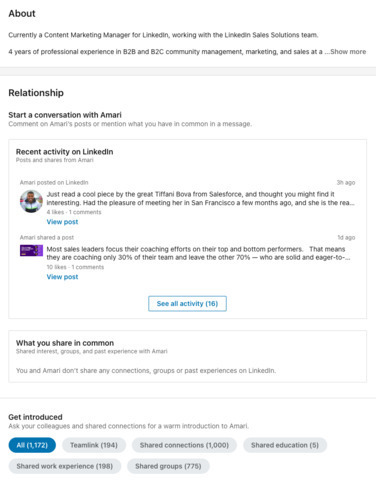
Task: Click the 3h ago timestamp
Action: tap(346, 182)
